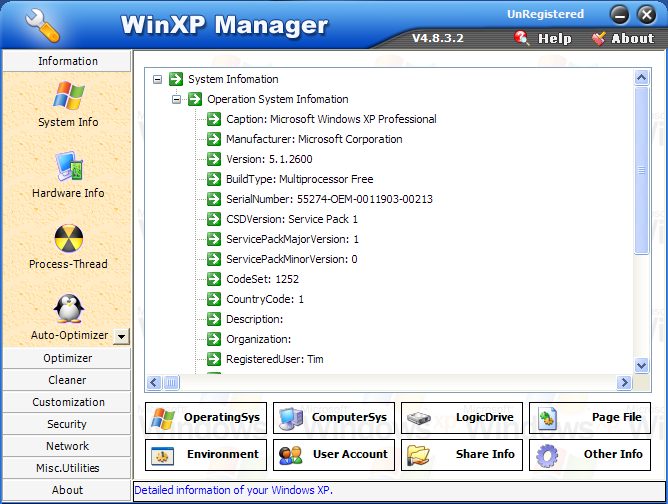Select the "Version: 5.1.2600" row
The image size is (668, 504).
point(269,159)
